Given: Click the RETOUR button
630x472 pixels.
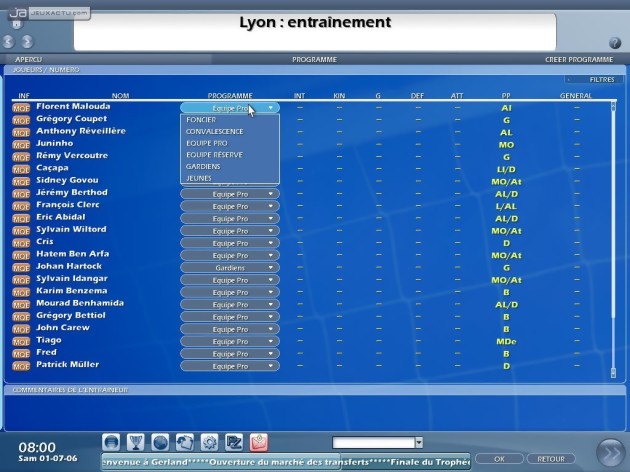Looking at the screenshot, I should pyautogui.click(x=551, y=459).
